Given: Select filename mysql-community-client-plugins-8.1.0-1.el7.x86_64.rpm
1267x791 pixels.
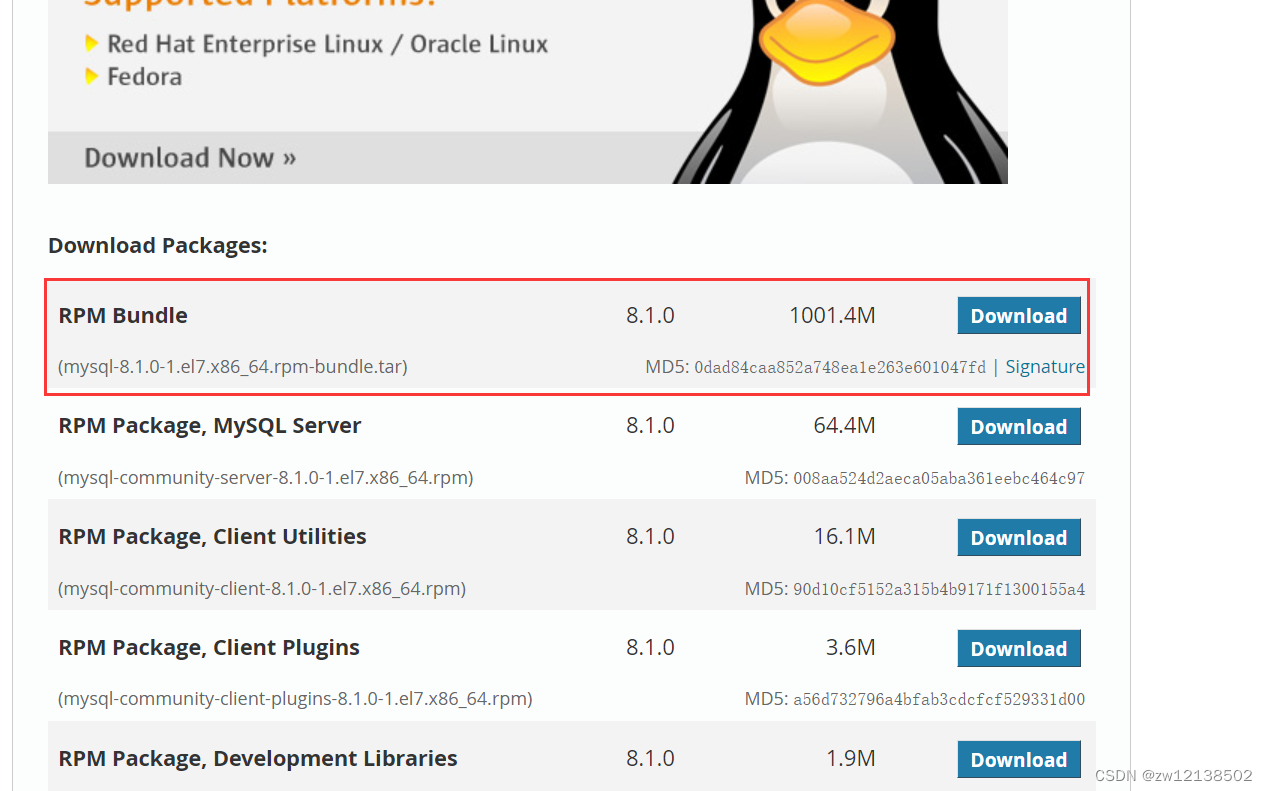Looking at the screenshot, I should [x=295, y=700].
